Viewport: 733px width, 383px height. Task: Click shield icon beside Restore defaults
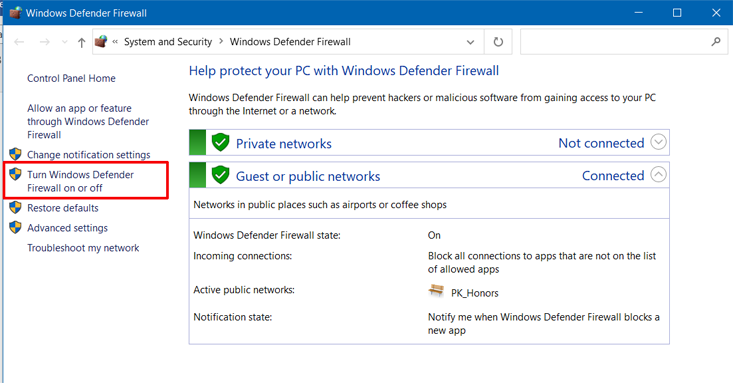[x=15, y=207]
